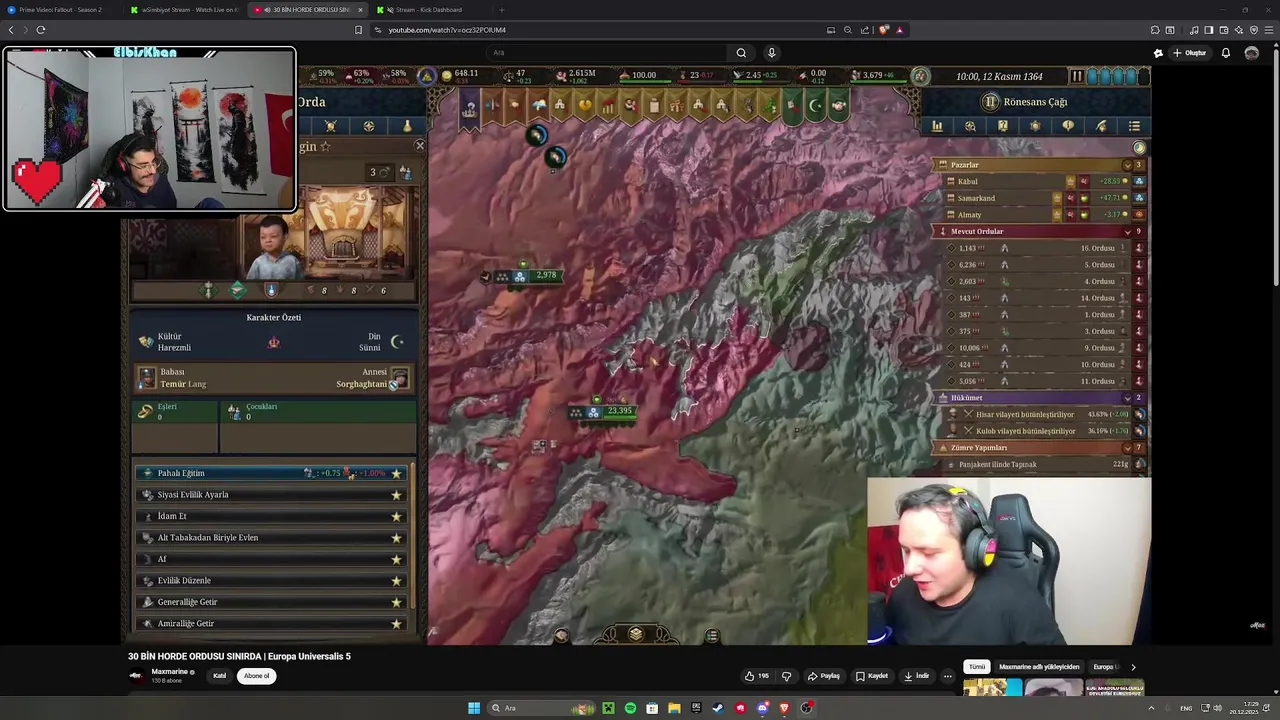The width and height of the screenshot is (1280, 720).
Task: Select Alt Tabakadan Biriyle Evlen action
Action: pyautogui.click(x=273, y=538)
